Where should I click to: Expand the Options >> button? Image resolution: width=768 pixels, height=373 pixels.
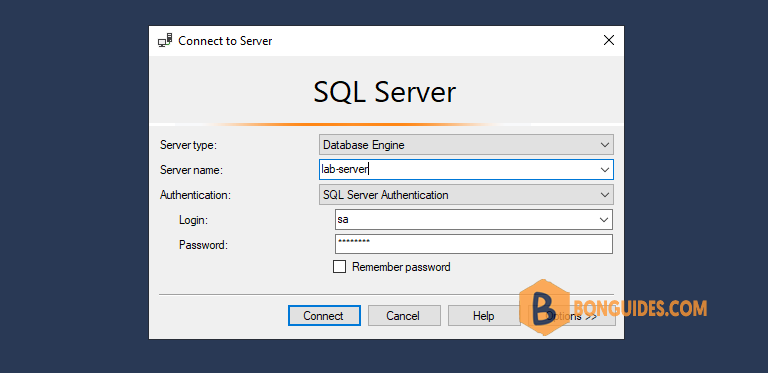point(574,316)
